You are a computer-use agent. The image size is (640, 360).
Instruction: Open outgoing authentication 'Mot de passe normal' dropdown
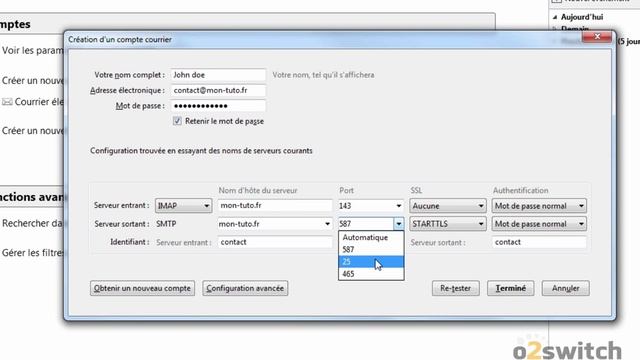pos(539,224)
